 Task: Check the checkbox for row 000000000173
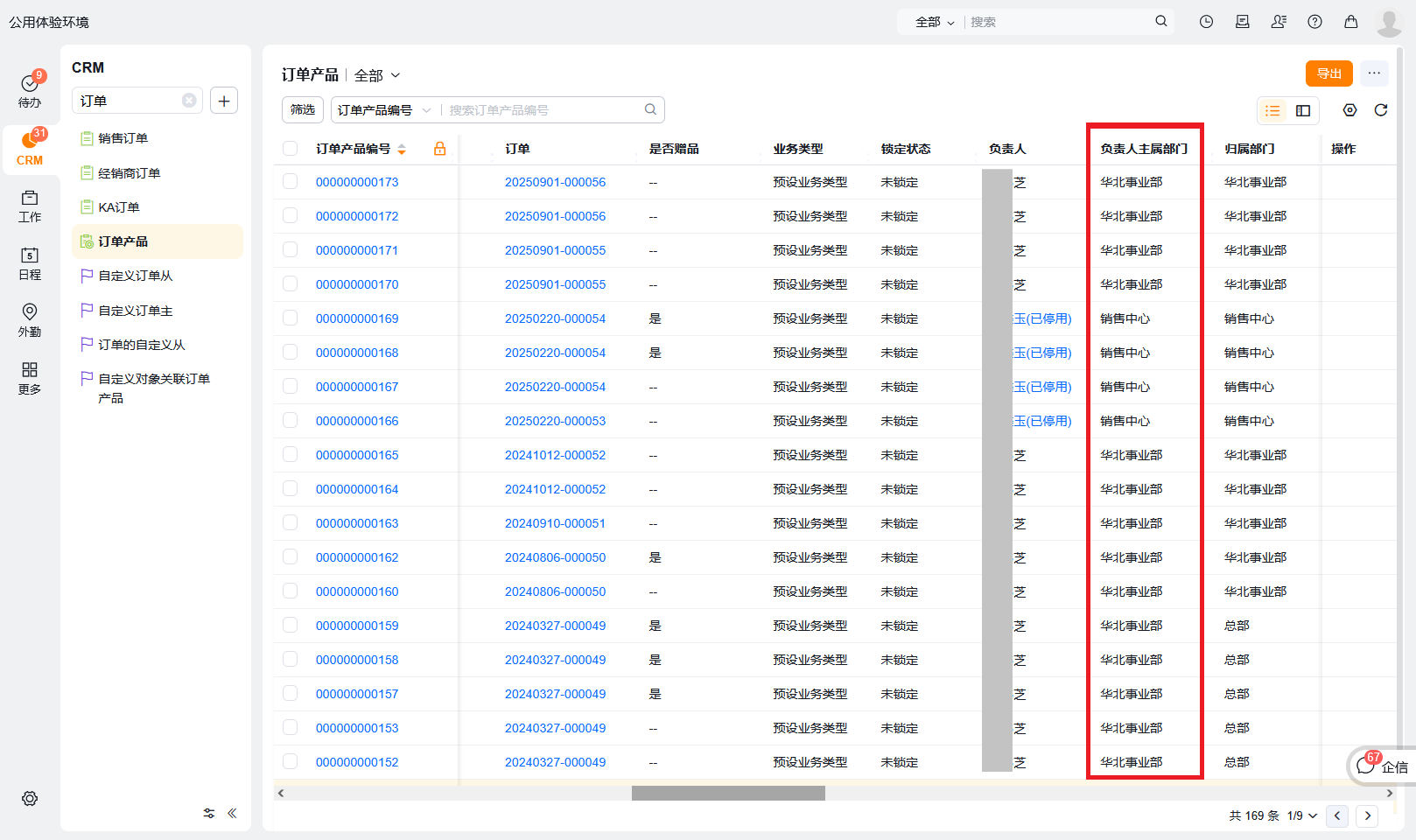click(x=290, y=181)
